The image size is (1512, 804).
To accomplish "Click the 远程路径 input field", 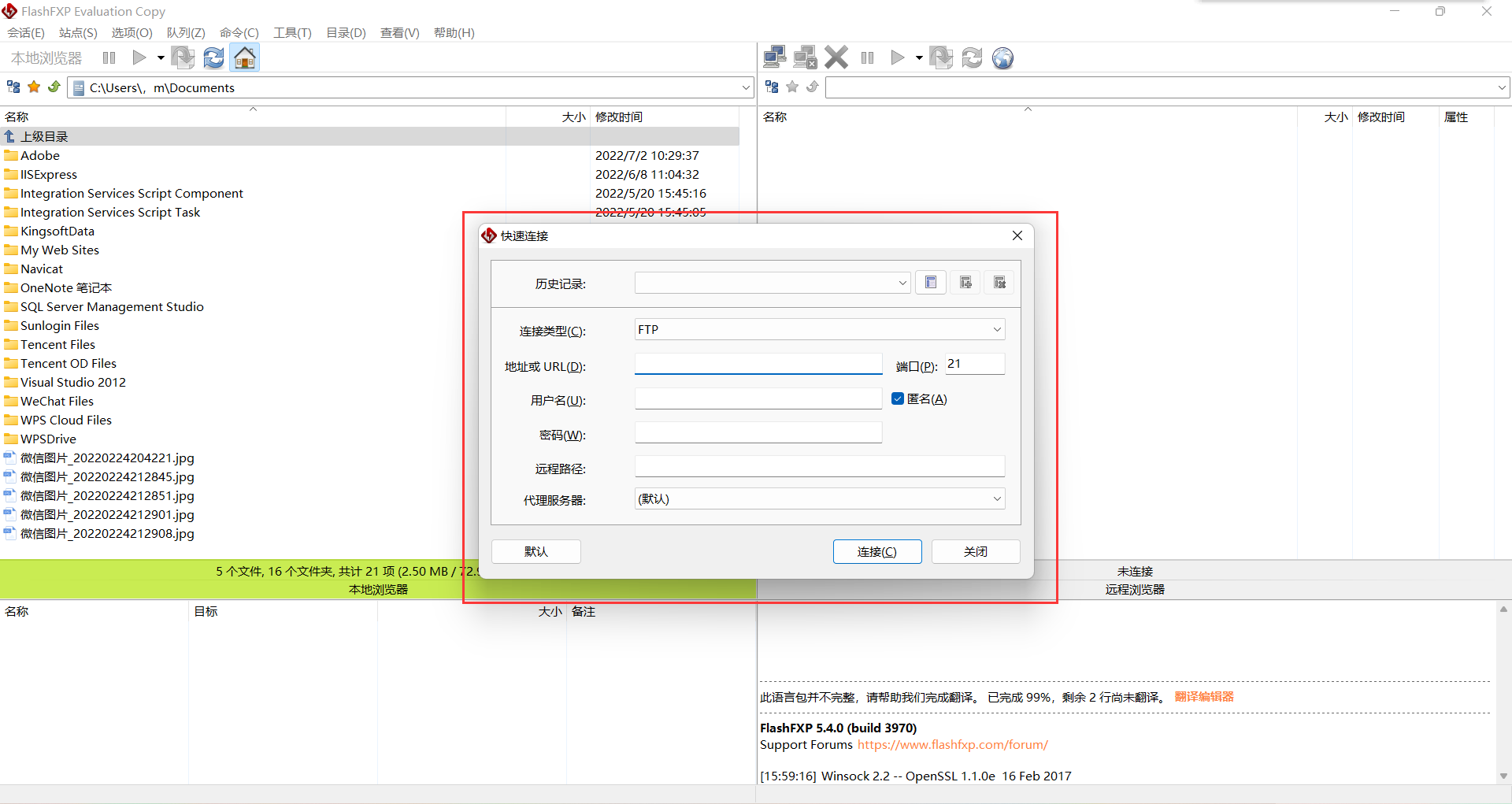I will pyautogui.click(x=820, y=466).
